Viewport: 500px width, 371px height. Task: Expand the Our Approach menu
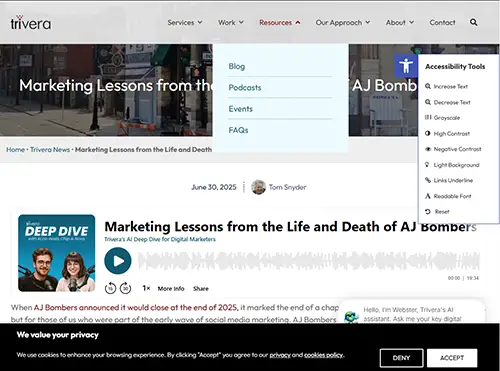tap(343, 23)
